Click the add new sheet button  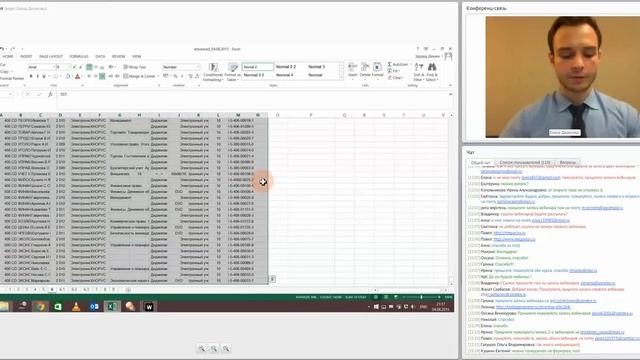(x=128, y=290)
